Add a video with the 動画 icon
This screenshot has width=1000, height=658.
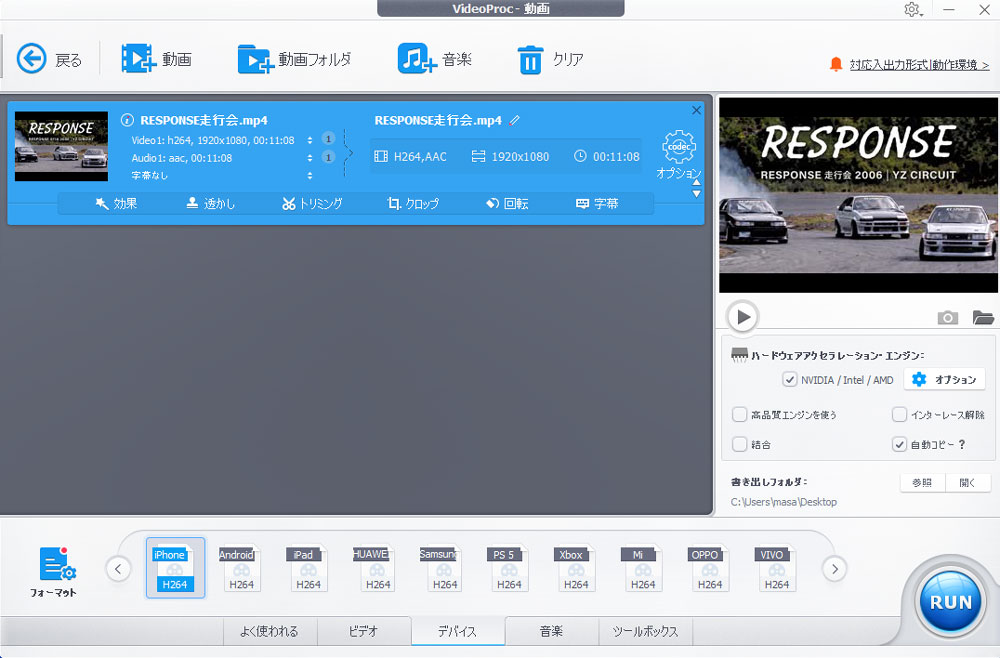(138, 59)
